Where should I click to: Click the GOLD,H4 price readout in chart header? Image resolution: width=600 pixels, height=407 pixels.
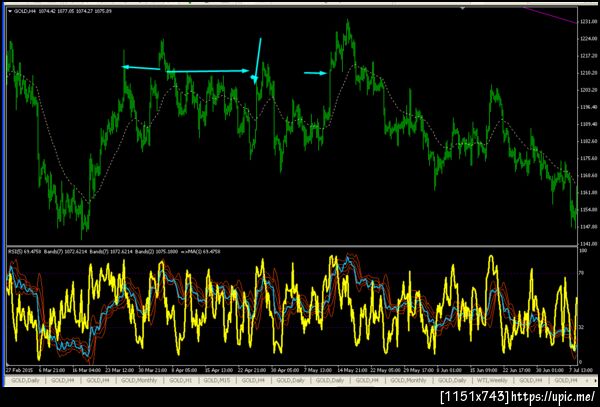(63, 11)
